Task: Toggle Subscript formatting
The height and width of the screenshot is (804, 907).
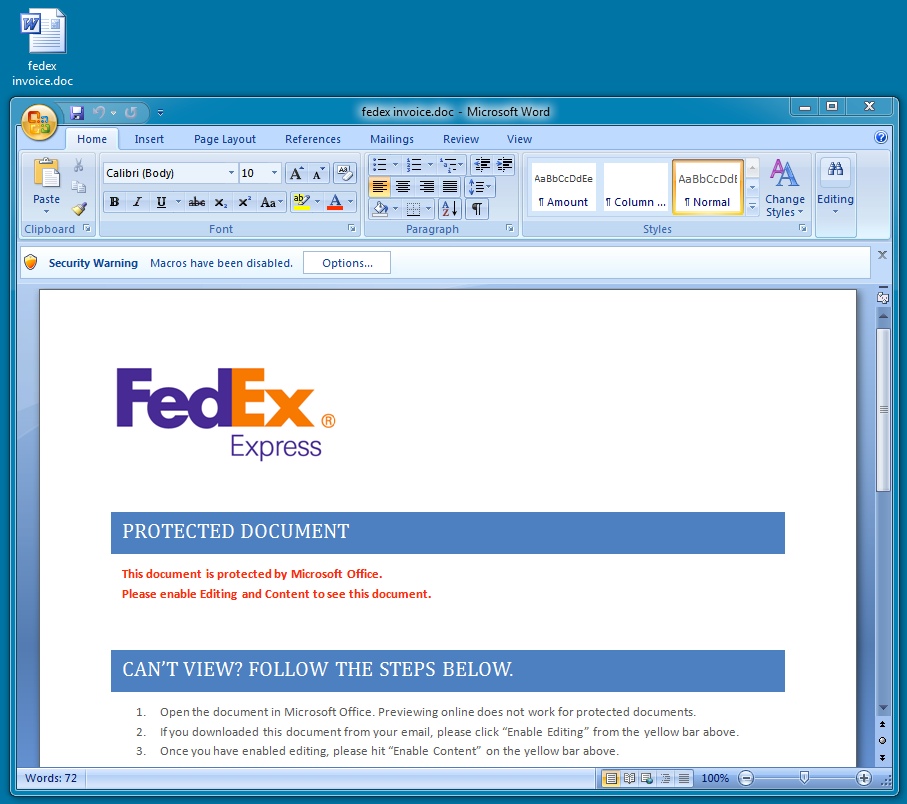Action: click(x=220, y=202)
